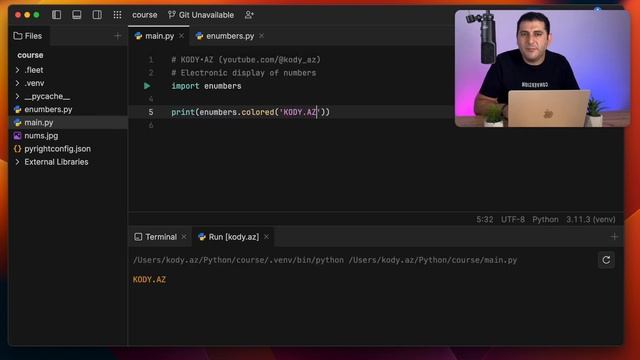Click the rerun refresh icon
The image size is (640, 360).
click(606, 260)
